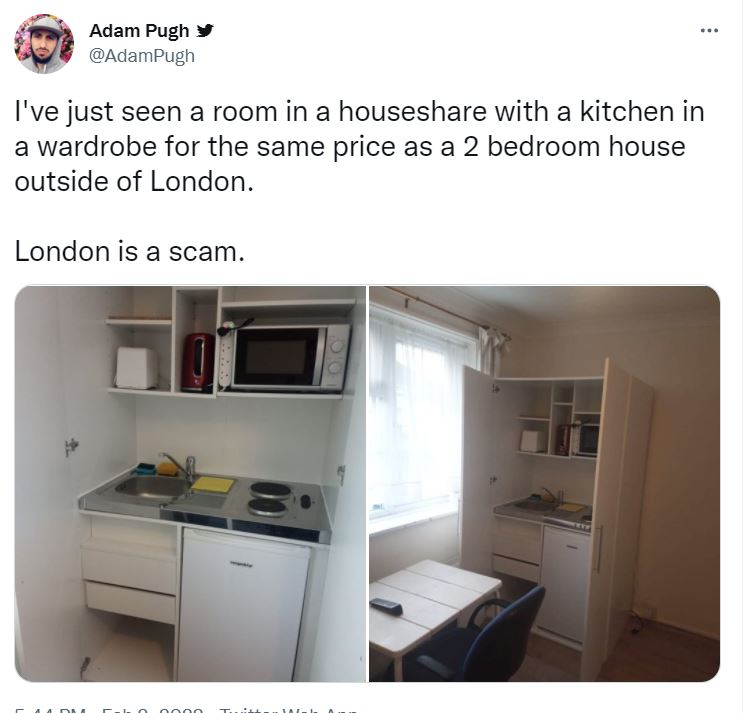Image resolution: width=747 pixels, height=713 pixels.
Task: Click the red kettle in the left photo
Action: [198, 362]
